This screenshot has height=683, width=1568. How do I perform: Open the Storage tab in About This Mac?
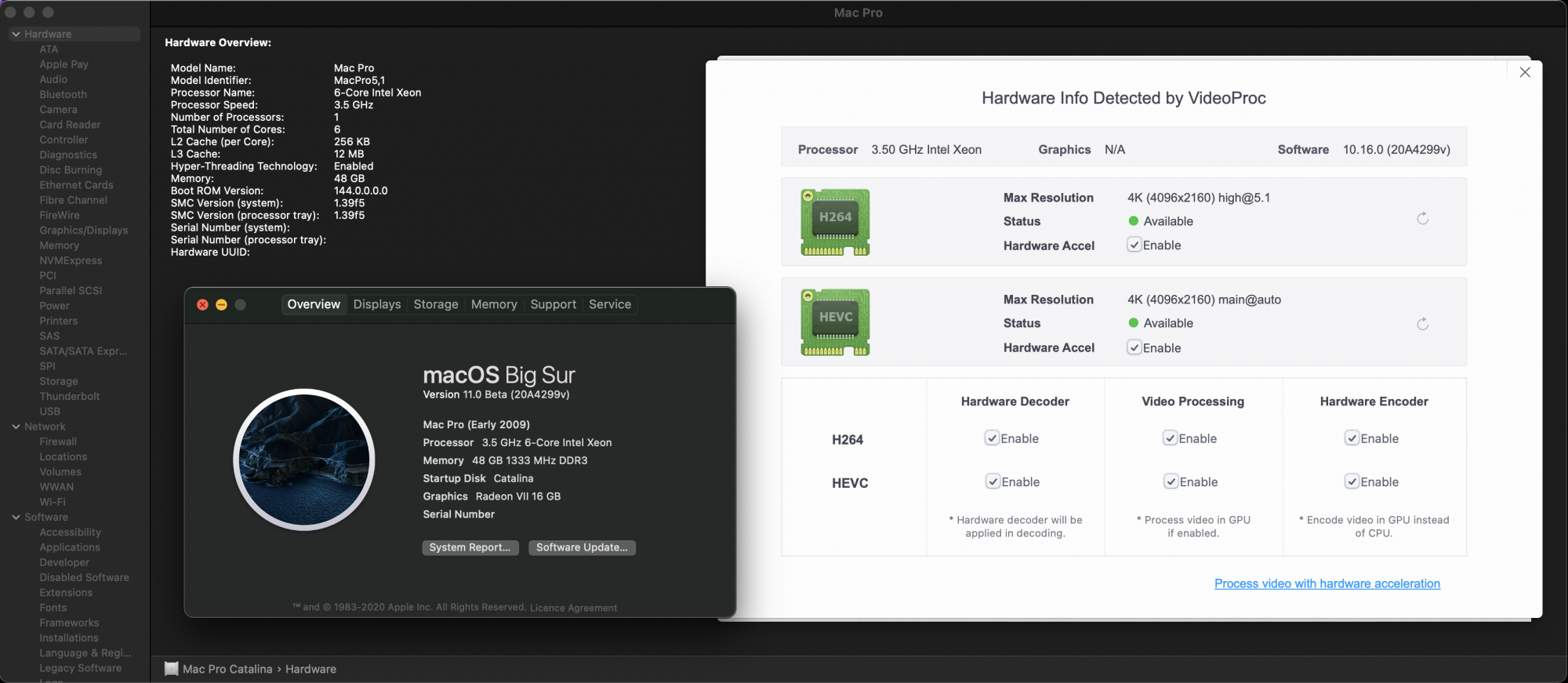point(436,304)
